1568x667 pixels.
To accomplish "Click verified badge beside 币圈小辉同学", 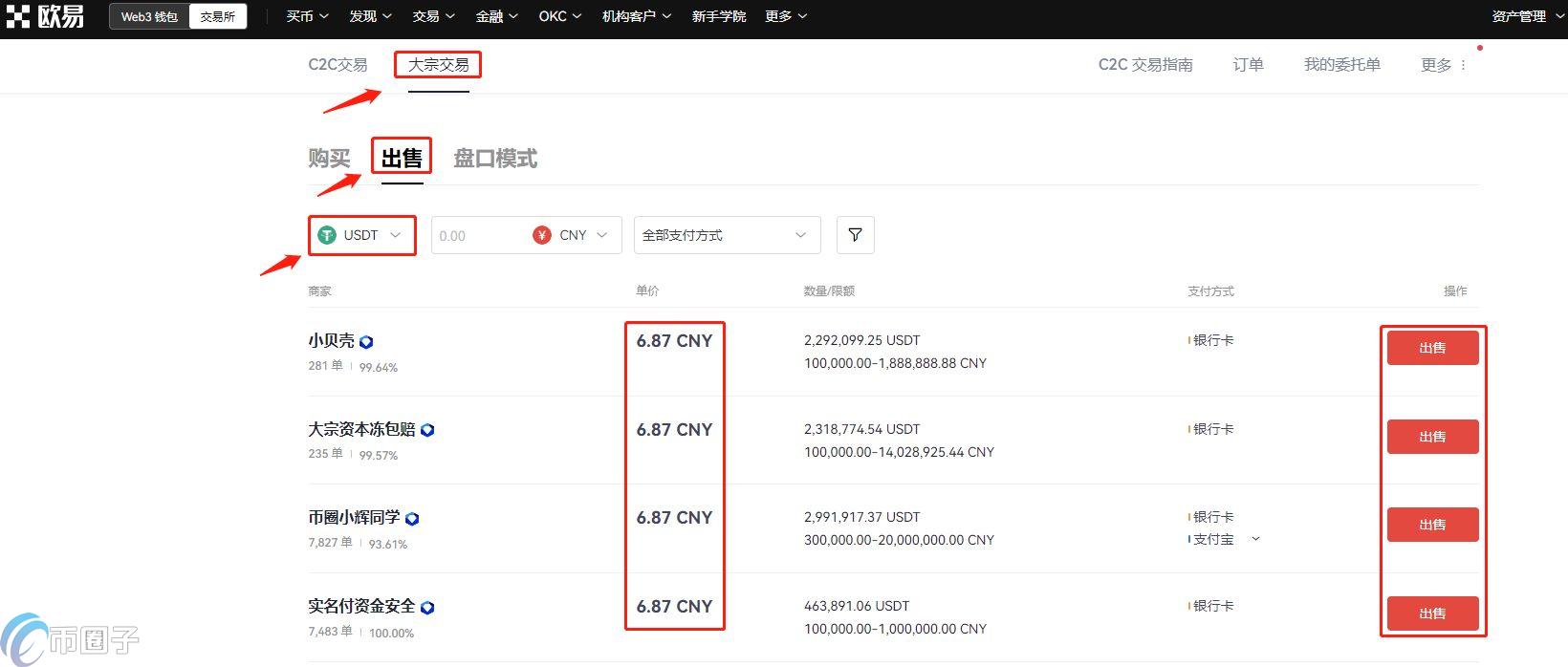I will pyautogui.click(x=412, y=519).
